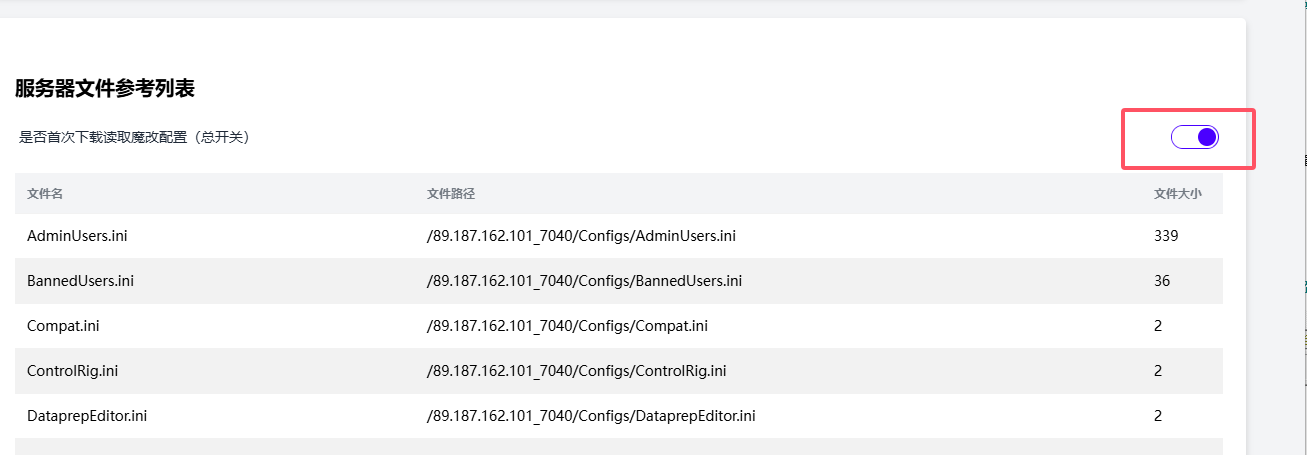The height and width of the screenshot is (455, 1307).
Task: Click the path ending in /Configs/AdminUsers.ini
Action: [581, 236]
